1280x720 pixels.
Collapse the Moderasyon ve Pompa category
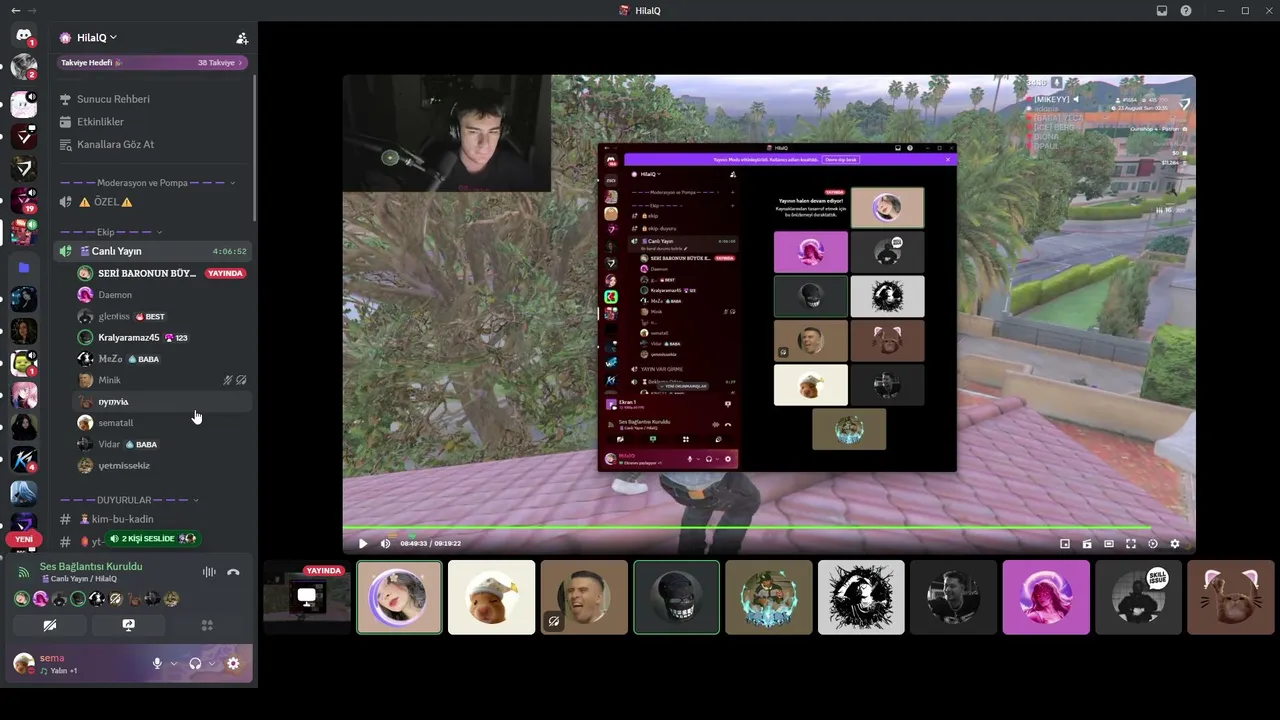148,183
